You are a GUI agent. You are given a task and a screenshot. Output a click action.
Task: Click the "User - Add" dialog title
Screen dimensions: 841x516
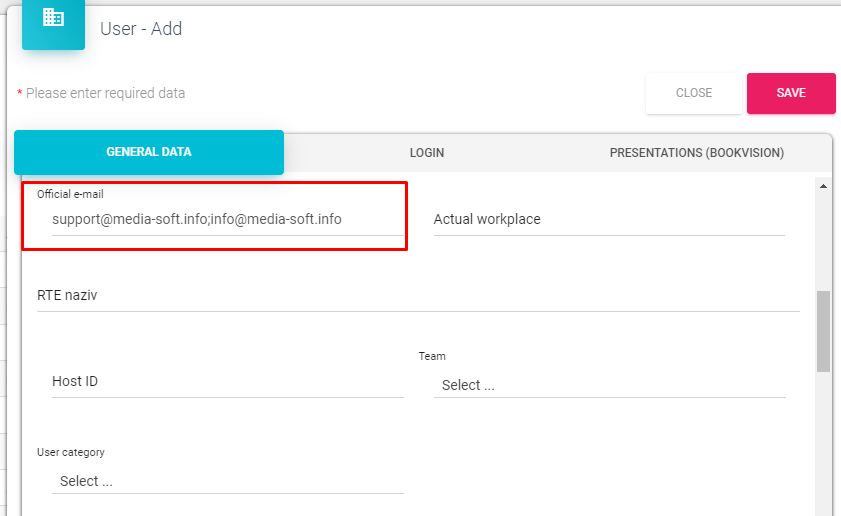[x=141, y=29]
